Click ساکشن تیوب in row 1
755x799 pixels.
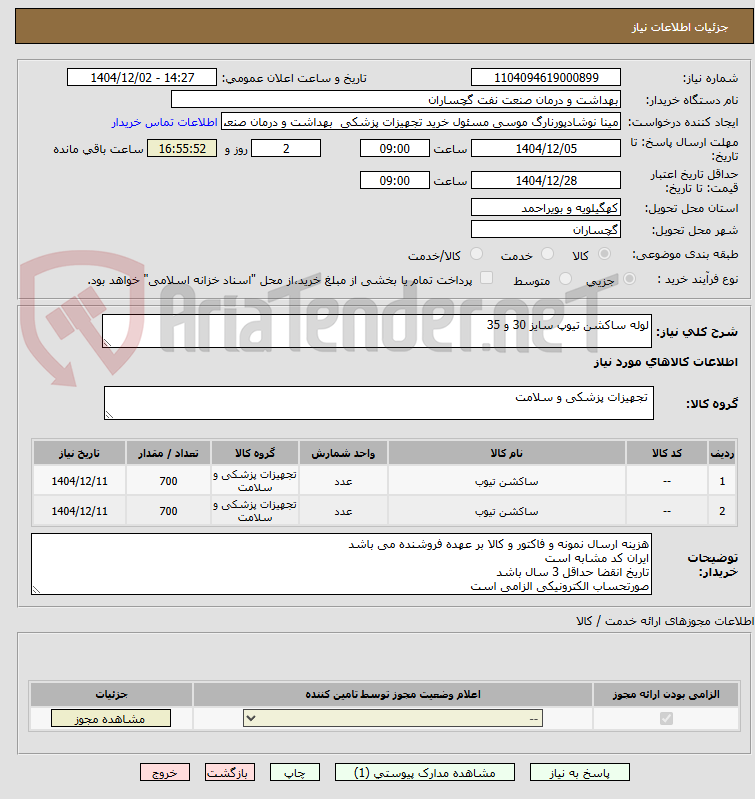click(x=506, y=482)
